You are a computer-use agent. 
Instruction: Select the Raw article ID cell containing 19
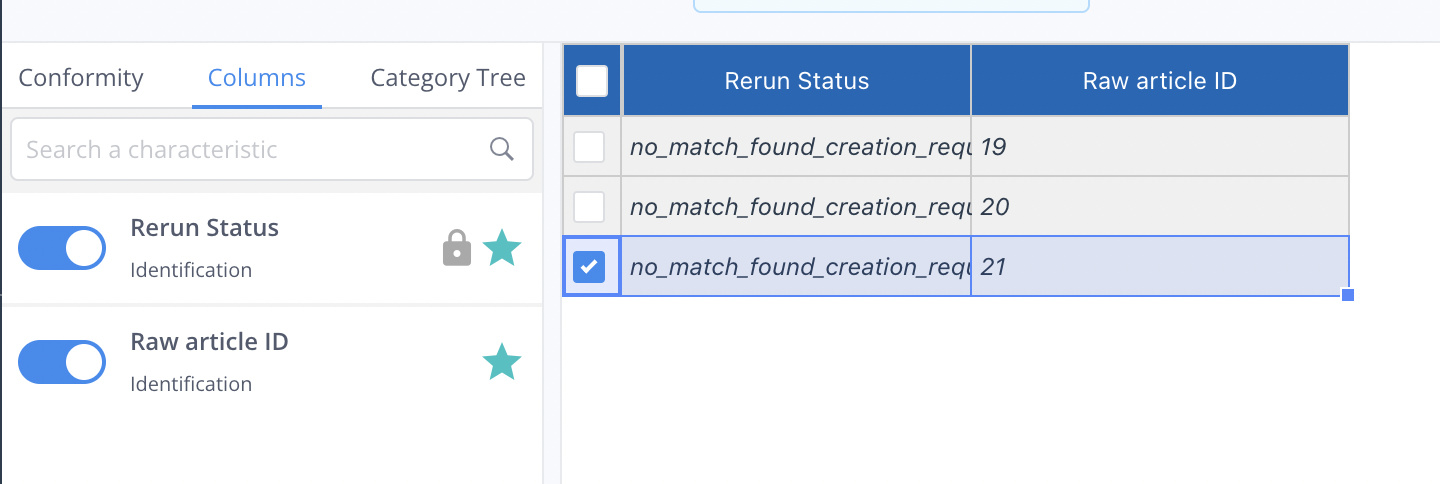pyautogui.click(x=1160, y=147)
